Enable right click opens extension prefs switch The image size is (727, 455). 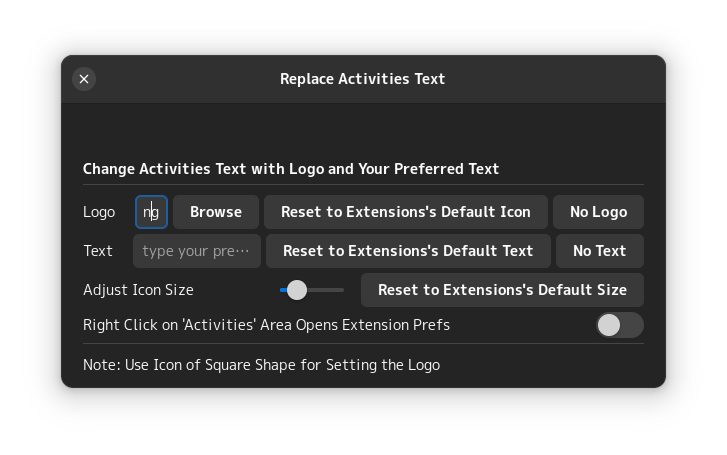tap(619, 325)
